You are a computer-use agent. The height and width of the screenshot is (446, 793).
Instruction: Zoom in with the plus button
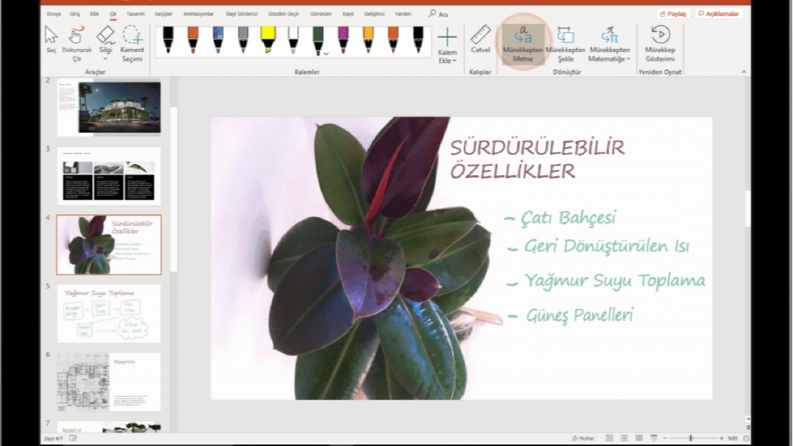(721, 438)
